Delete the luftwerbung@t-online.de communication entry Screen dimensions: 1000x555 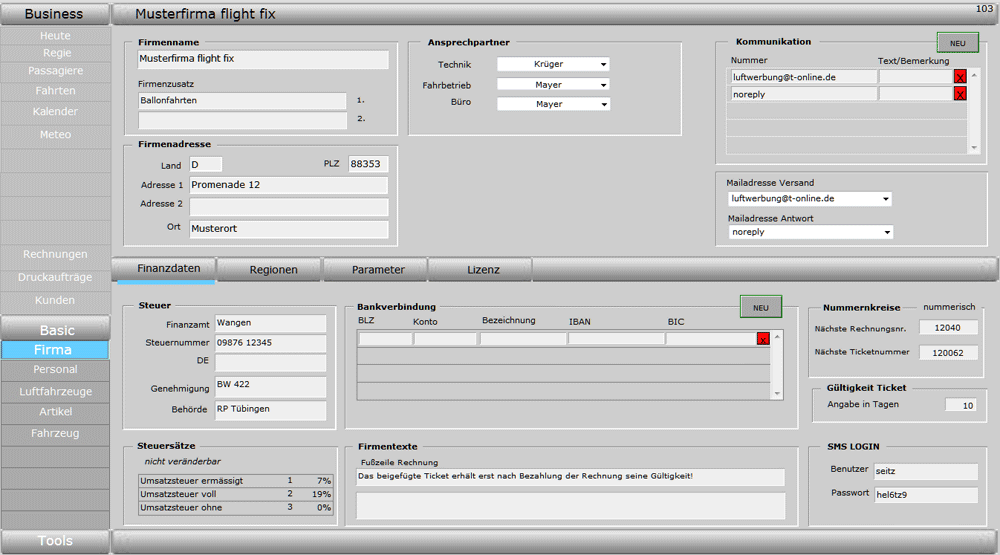tap(960, 77)
